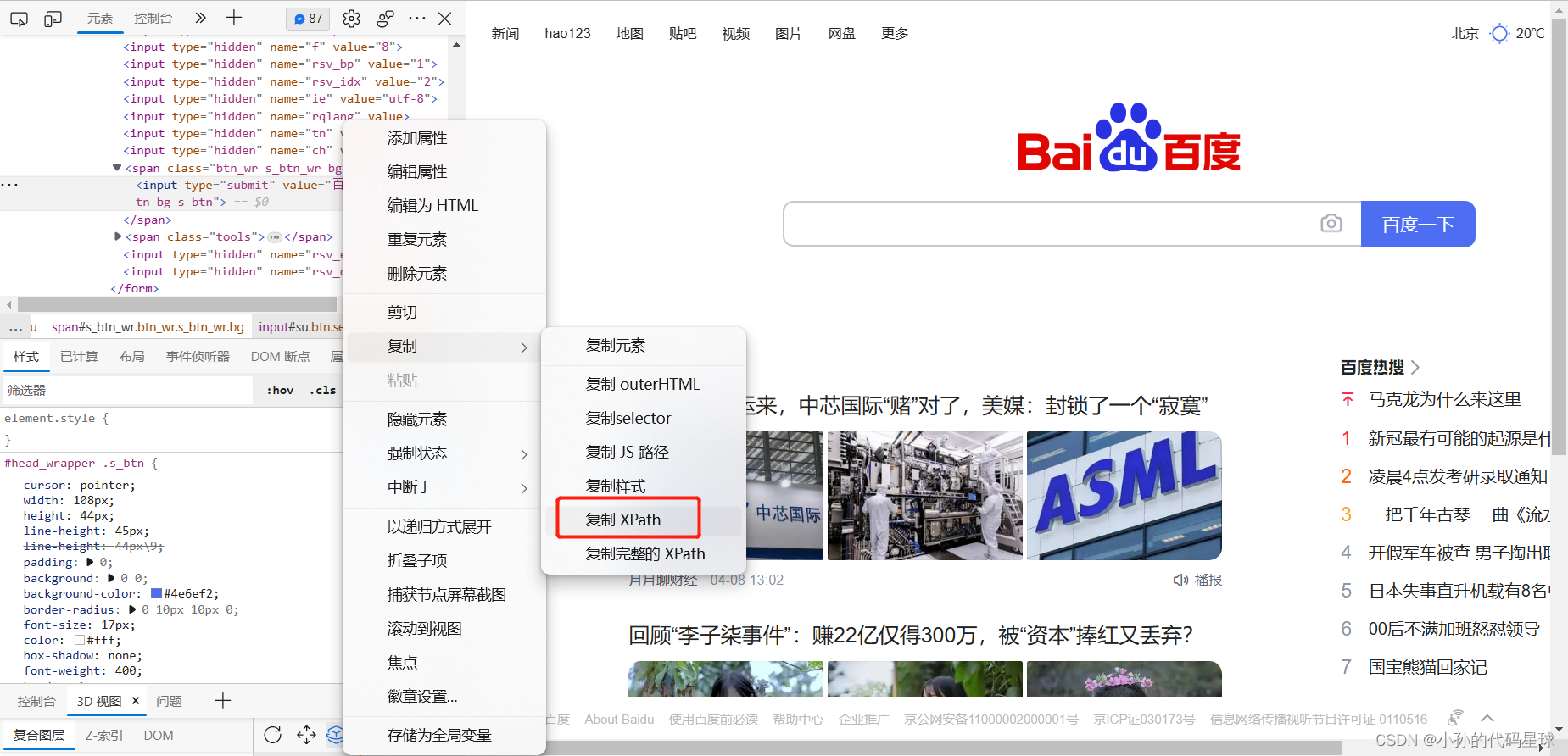This screenshot has width=1568, height=756.
Task: Refresh the 3D view canvas icon
Action: point(272,735)
